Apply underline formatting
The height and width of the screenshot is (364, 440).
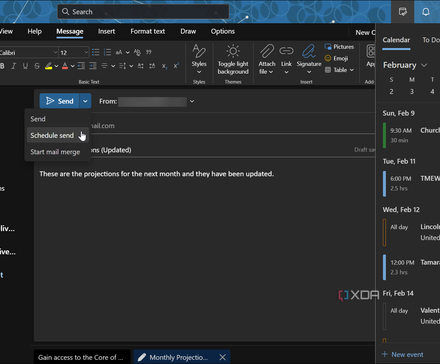tap(25, 66)
